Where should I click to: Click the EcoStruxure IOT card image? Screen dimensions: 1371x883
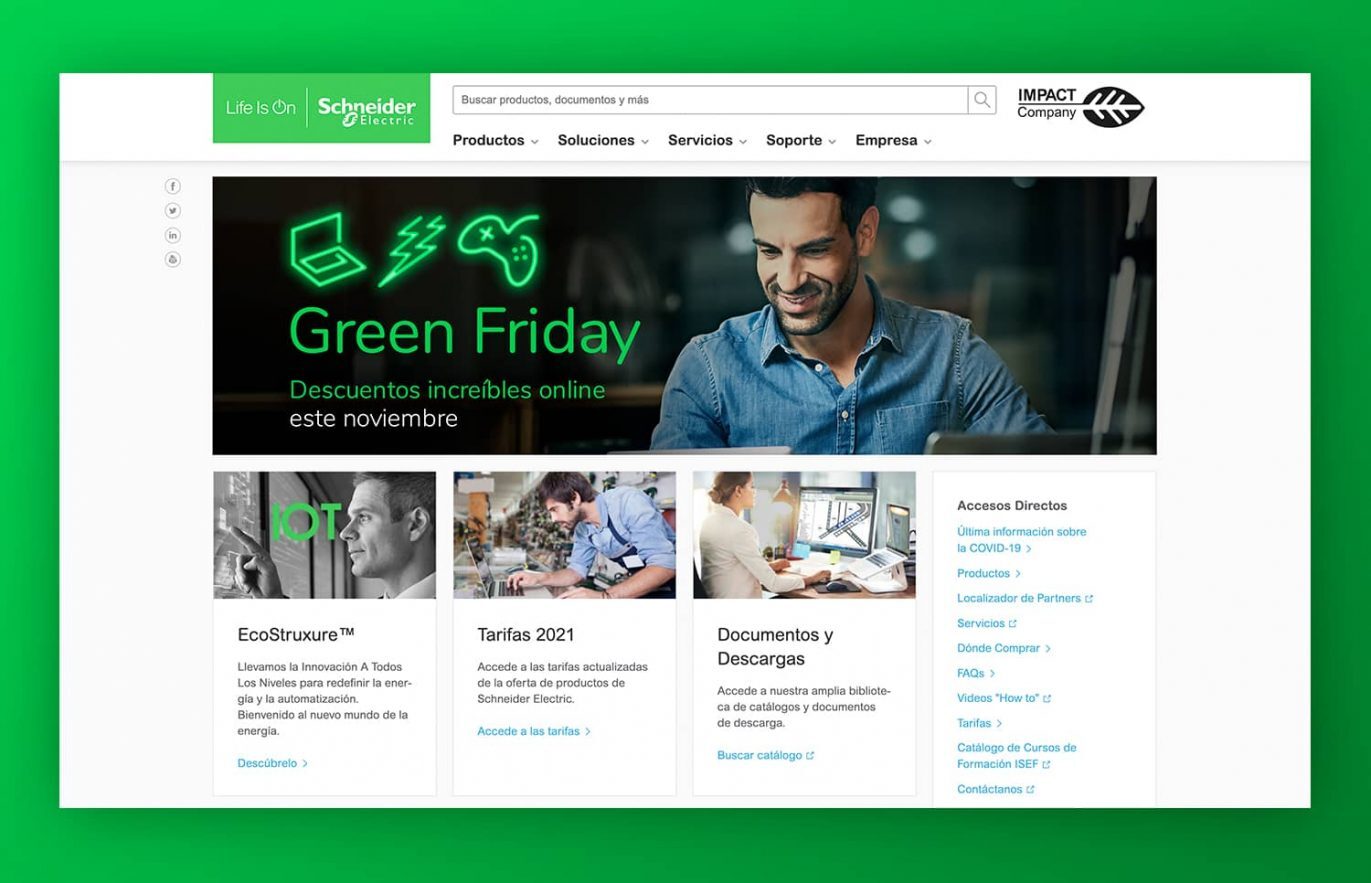point(324,535)
